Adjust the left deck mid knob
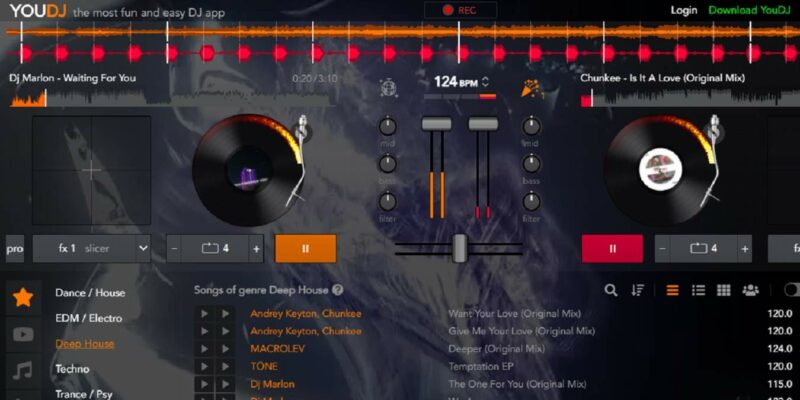Screen dimensions: 800x400 tap(388, 126)
